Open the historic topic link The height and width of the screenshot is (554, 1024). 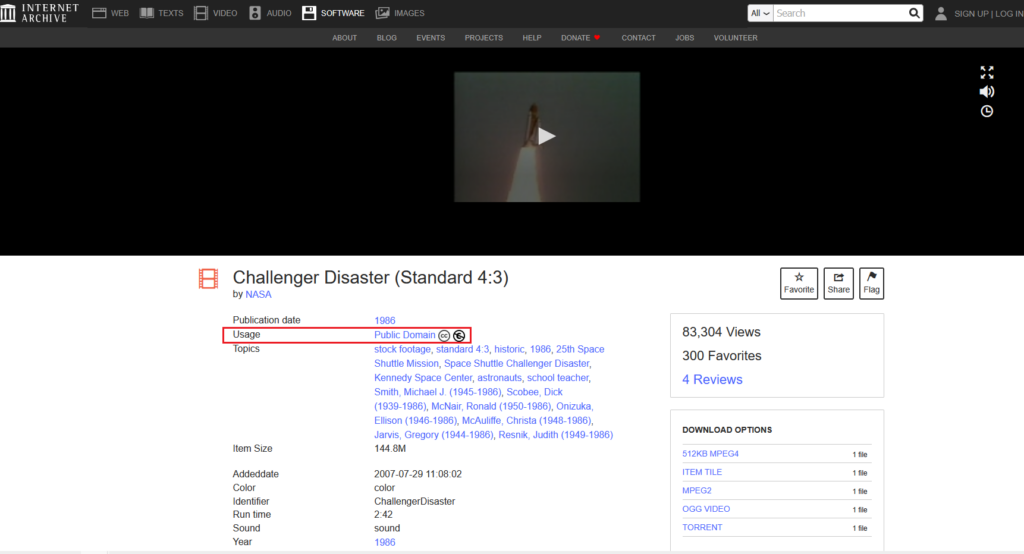tap(509, 349)
